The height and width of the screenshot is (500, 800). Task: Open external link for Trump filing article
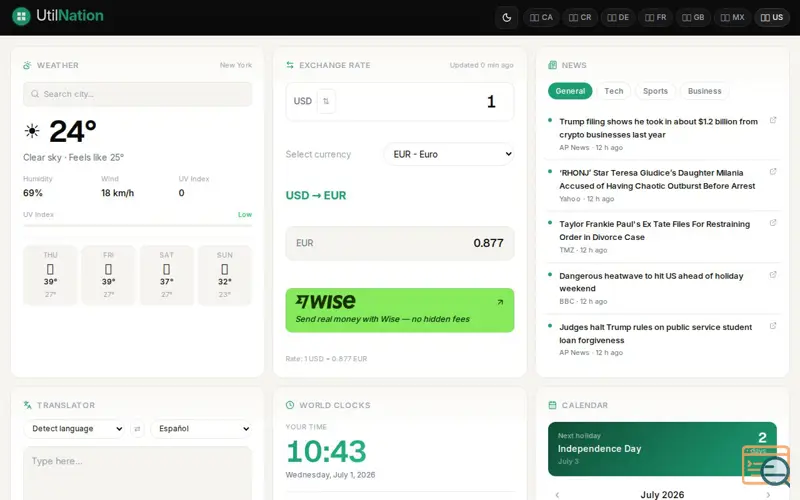[x=773, y=120]
